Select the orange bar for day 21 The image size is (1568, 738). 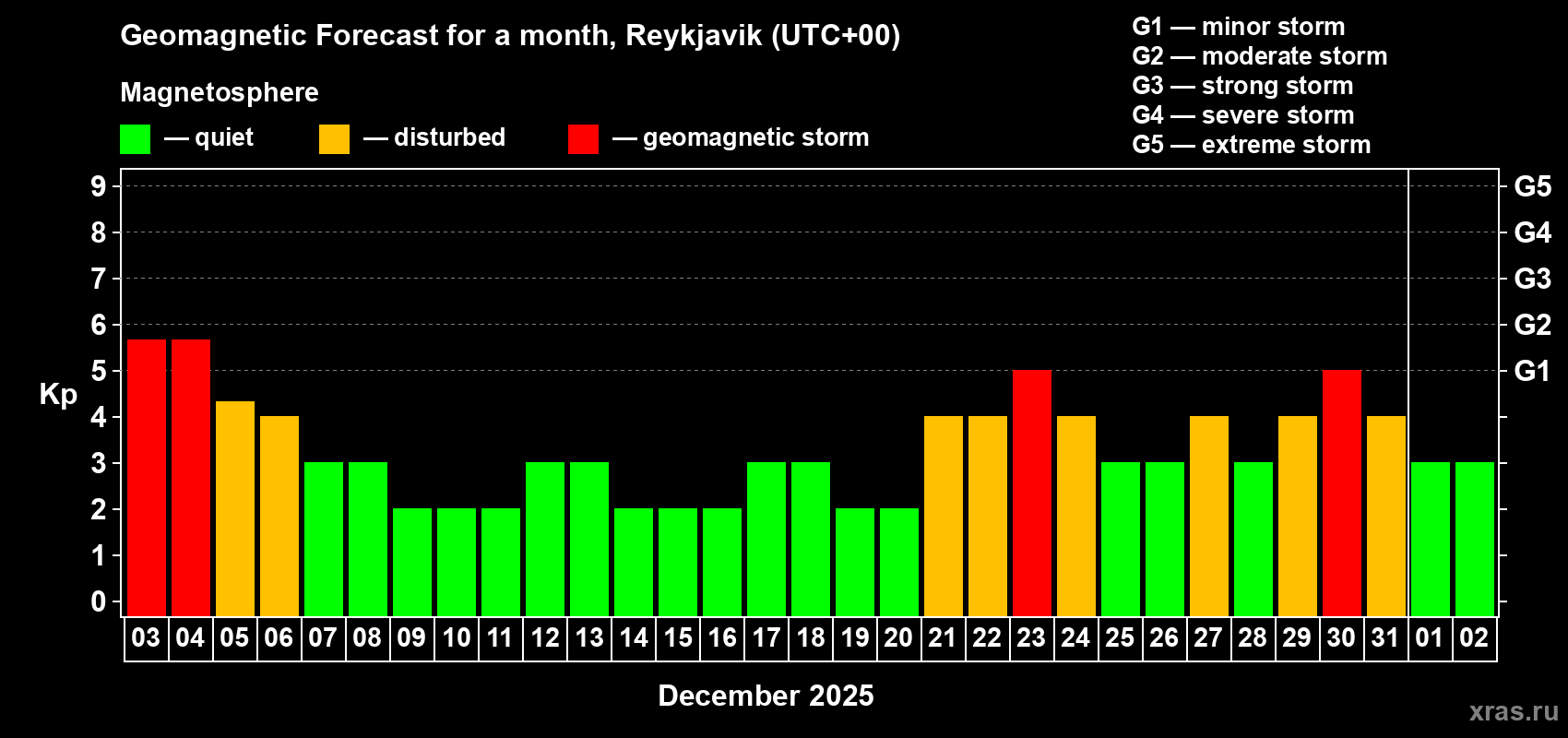(x=944, y=516)
